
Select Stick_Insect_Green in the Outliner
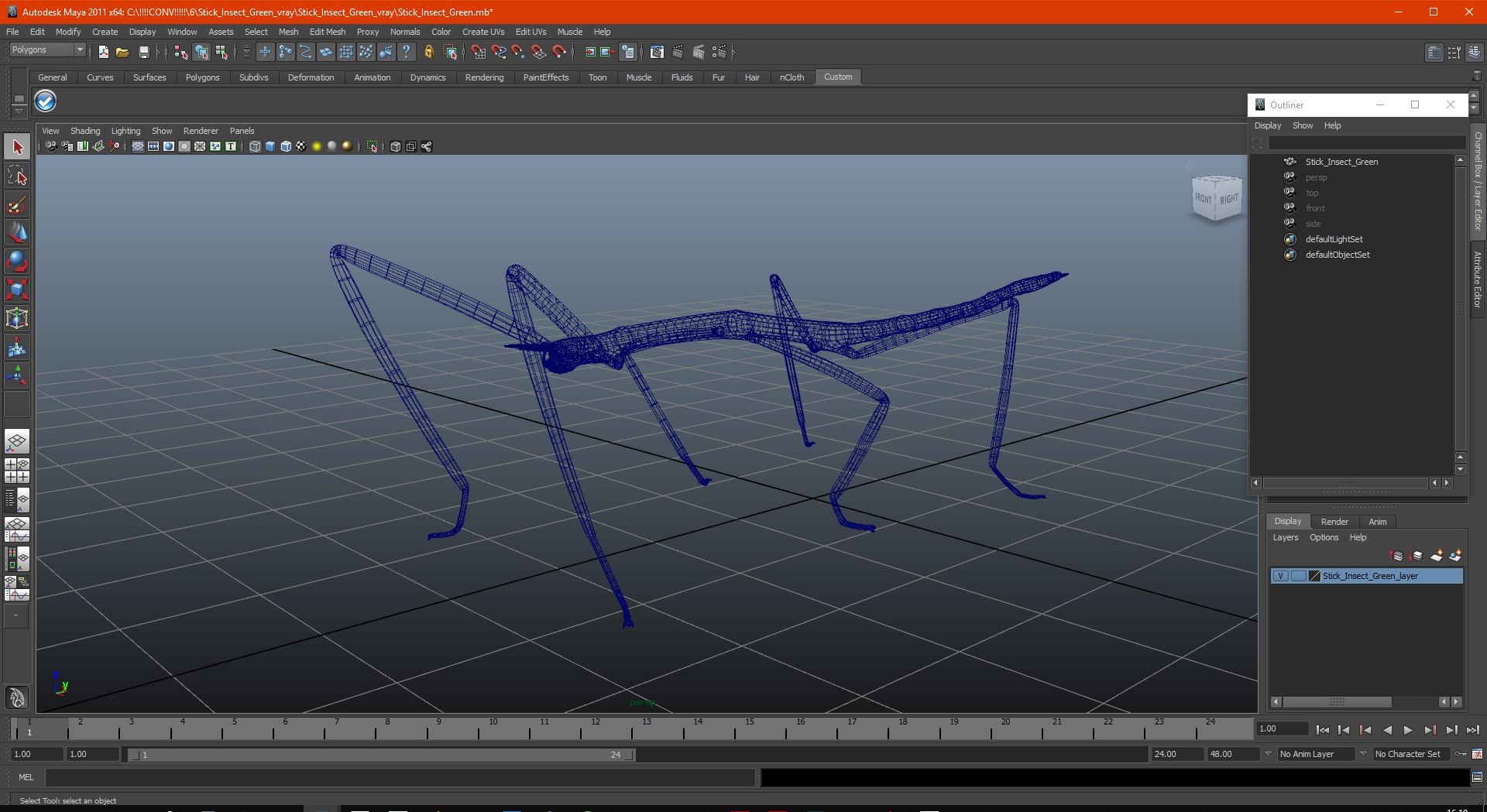click(1341, 162)
